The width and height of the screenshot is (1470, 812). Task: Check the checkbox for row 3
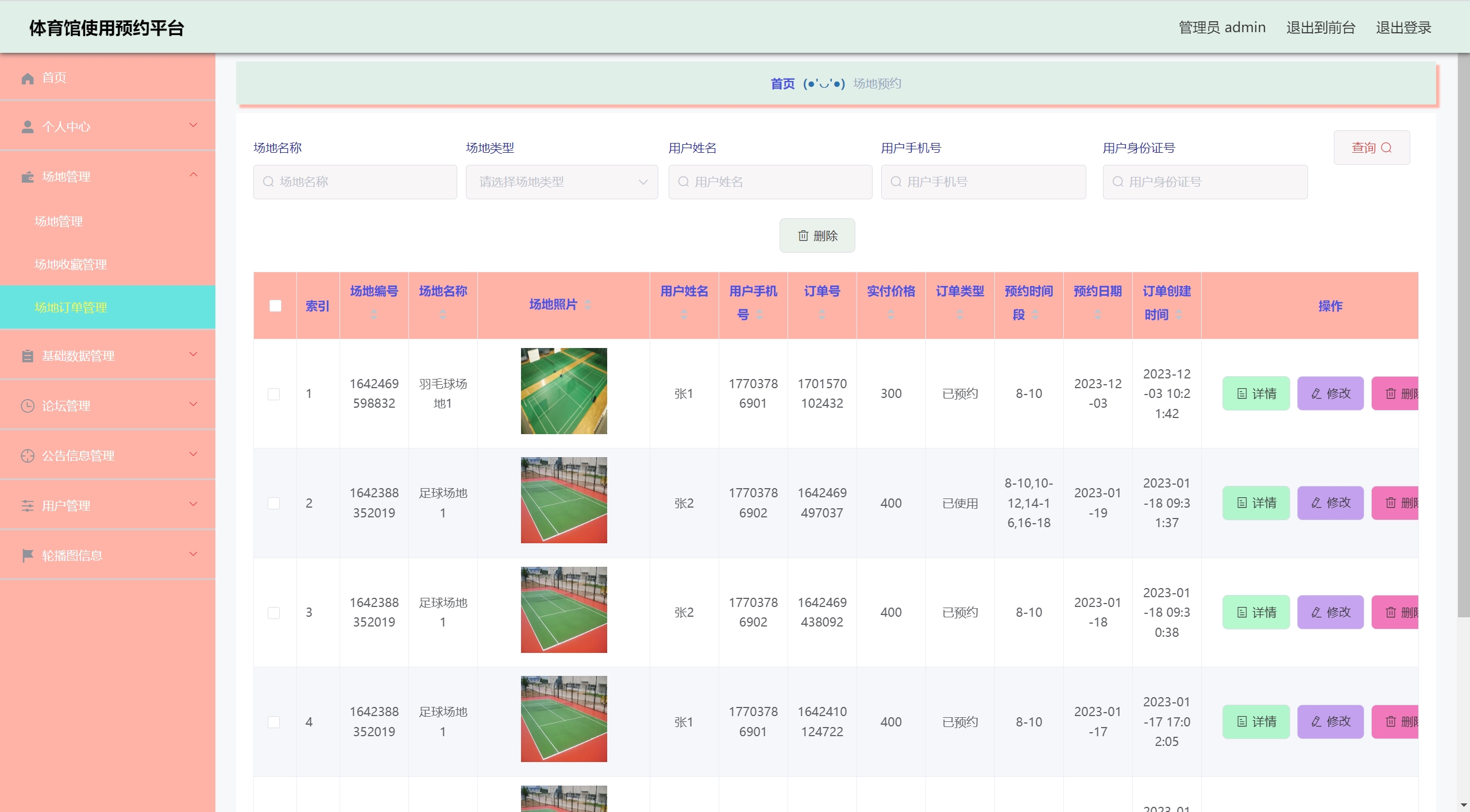point(274,613)
